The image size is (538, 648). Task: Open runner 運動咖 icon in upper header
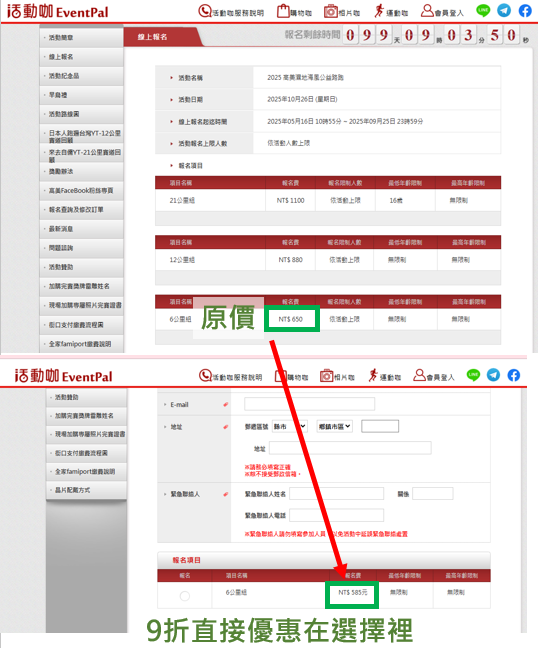coord(379,11)
